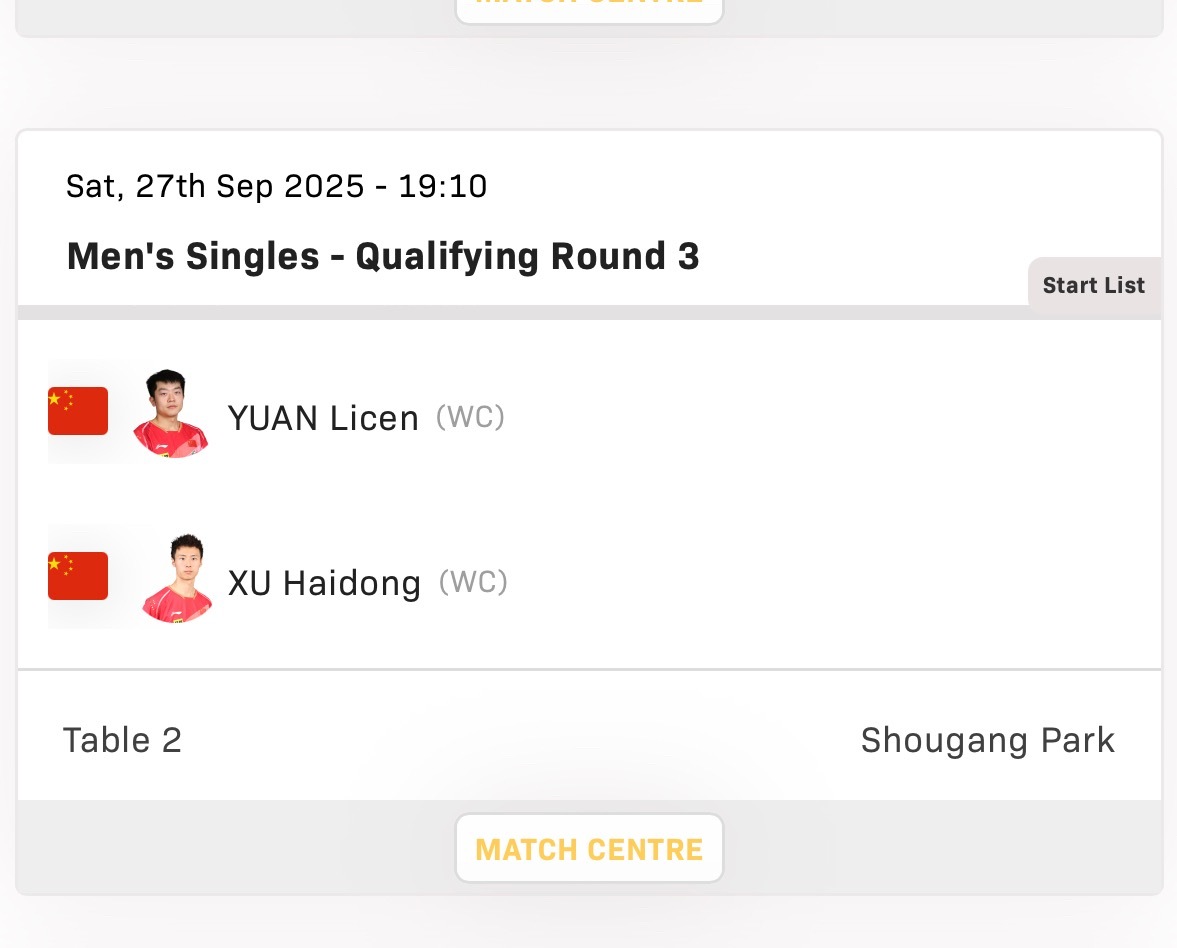Select the Men's Singles heading text

193,256
